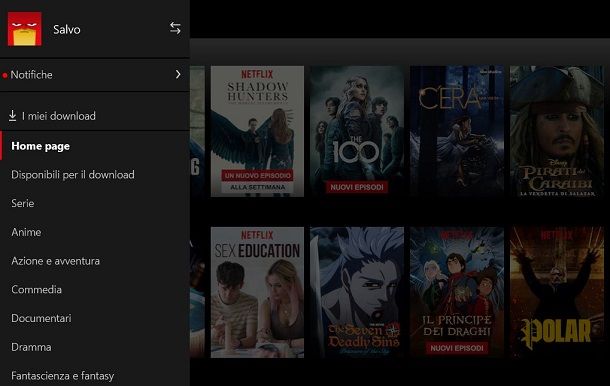Go to the Anime category

[26, 232]
